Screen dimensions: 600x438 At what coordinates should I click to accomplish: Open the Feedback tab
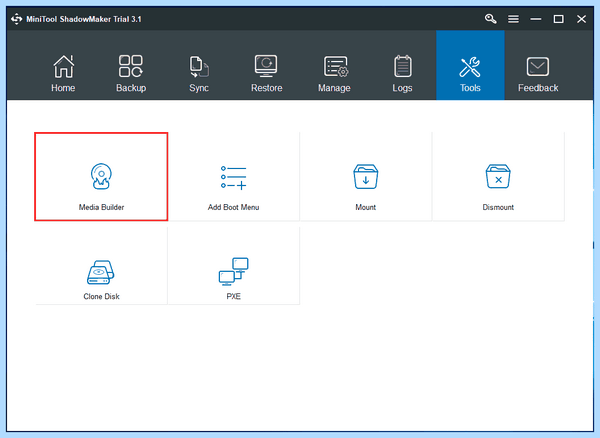(538, 73)
